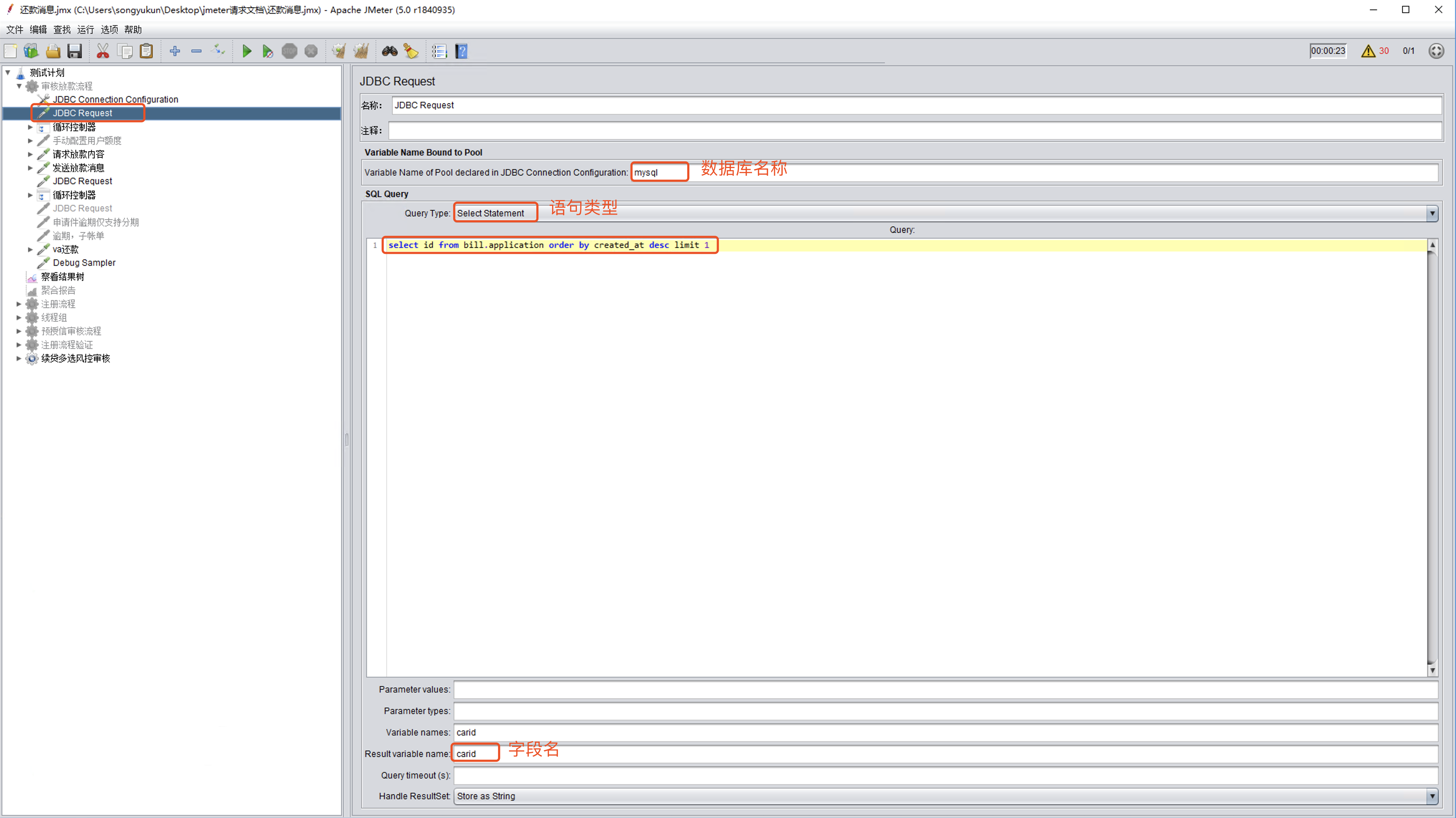Image resolution: width=1456 pixels, height=818 pixels.
Task: Click the Paste clipboard icon
Action: 147,52
